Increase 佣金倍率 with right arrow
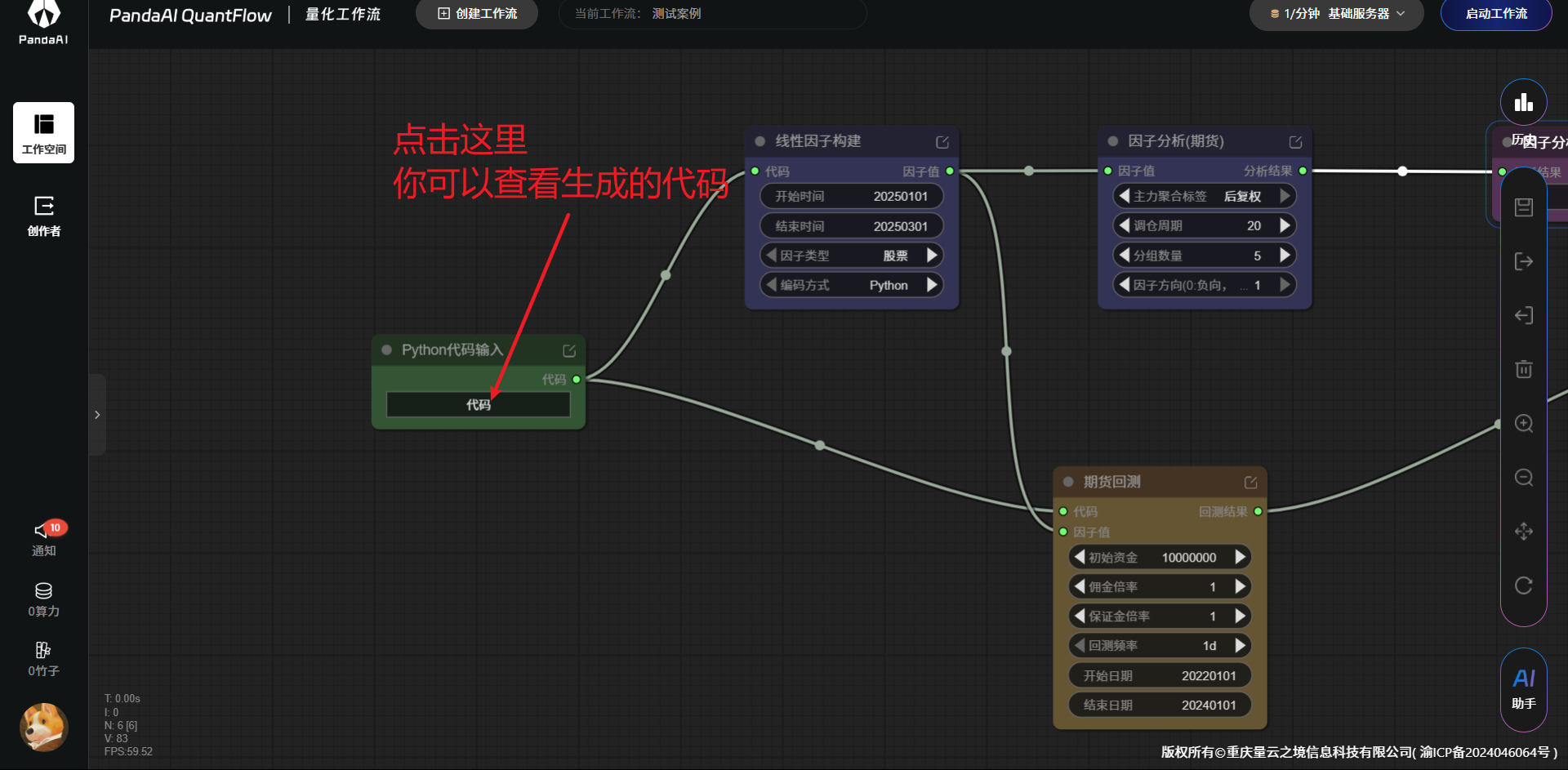Image resolution: width=1568 pixels, height=770 pixels. click(1241, 586)
